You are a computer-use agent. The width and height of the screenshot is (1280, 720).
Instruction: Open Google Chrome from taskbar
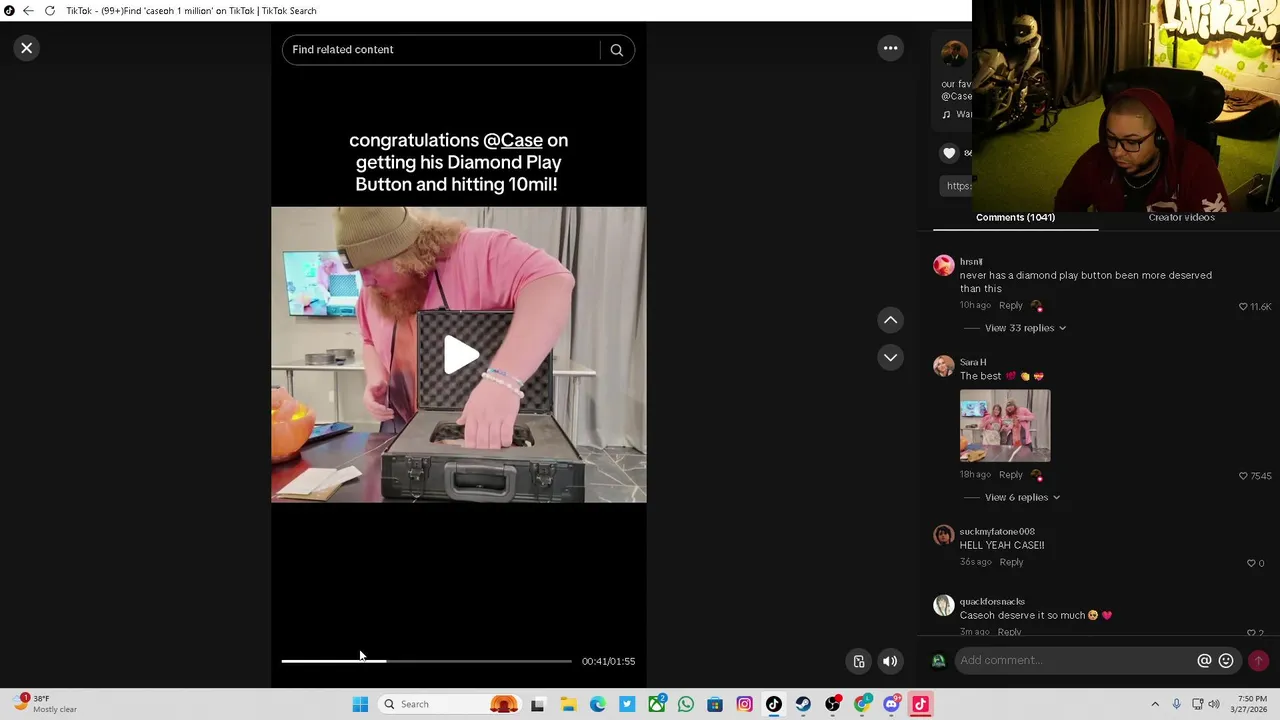862,704
